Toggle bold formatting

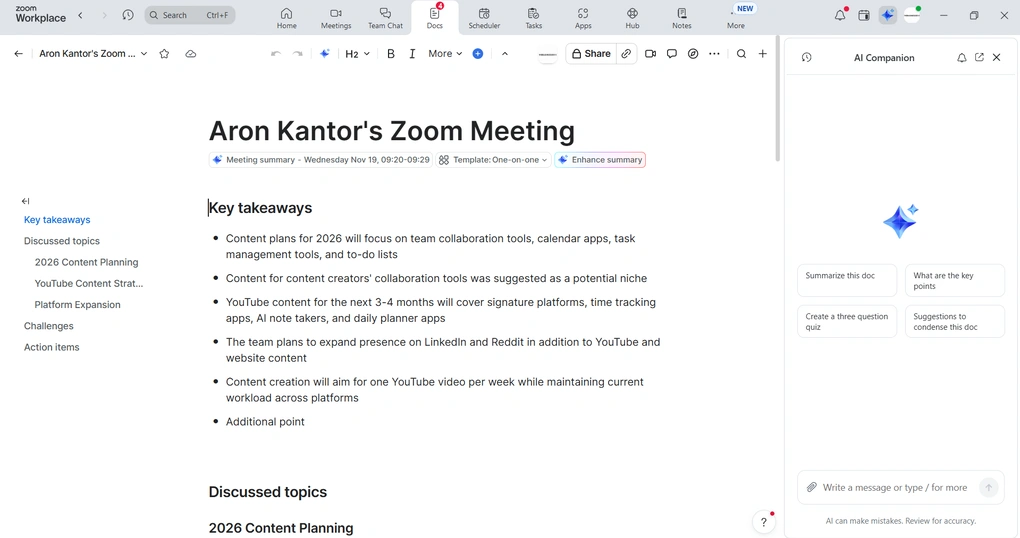coord(391,54)
